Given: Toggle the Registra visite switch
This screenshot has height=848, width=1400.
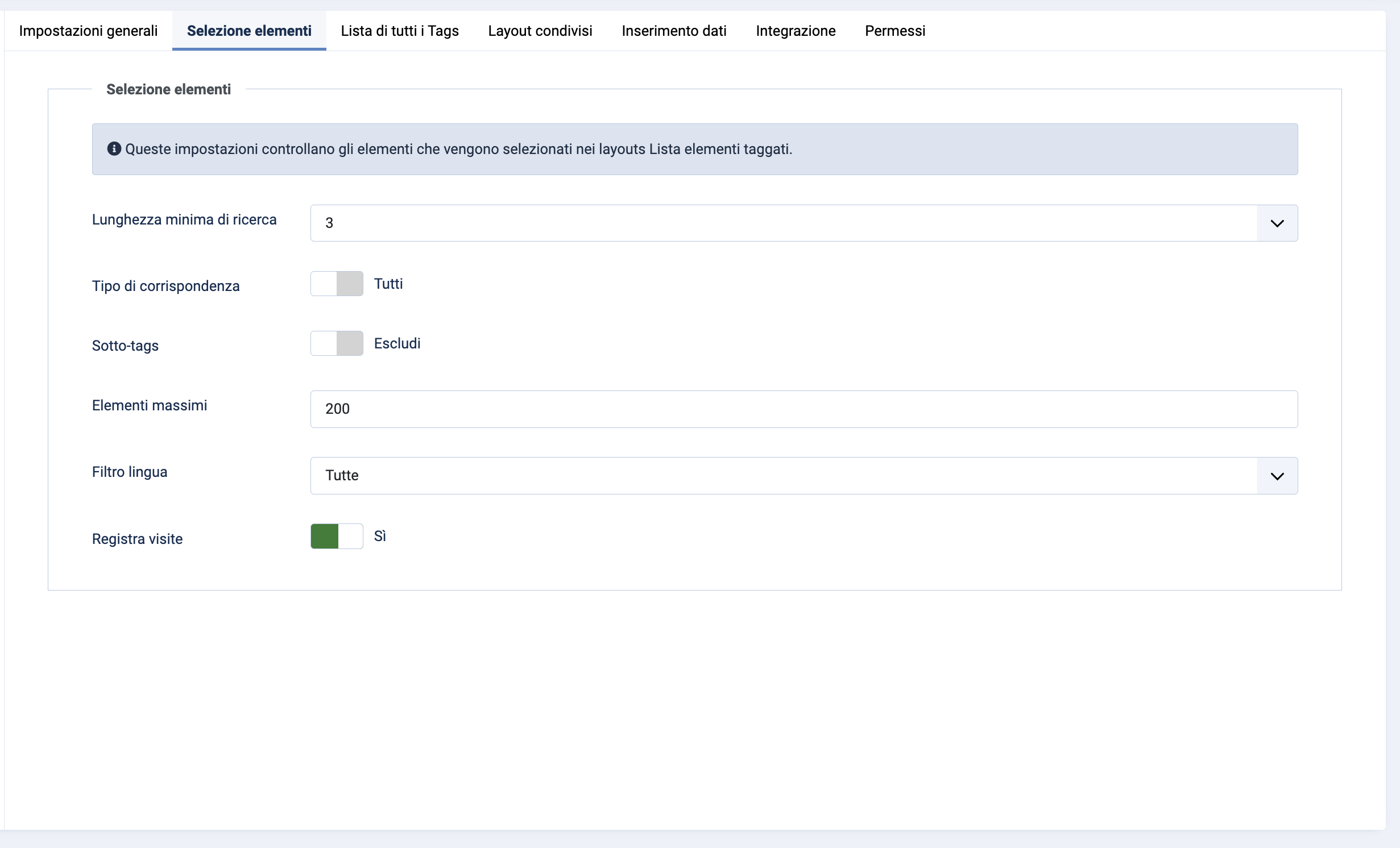Looking at the screenshot, I should coord(337,536).
